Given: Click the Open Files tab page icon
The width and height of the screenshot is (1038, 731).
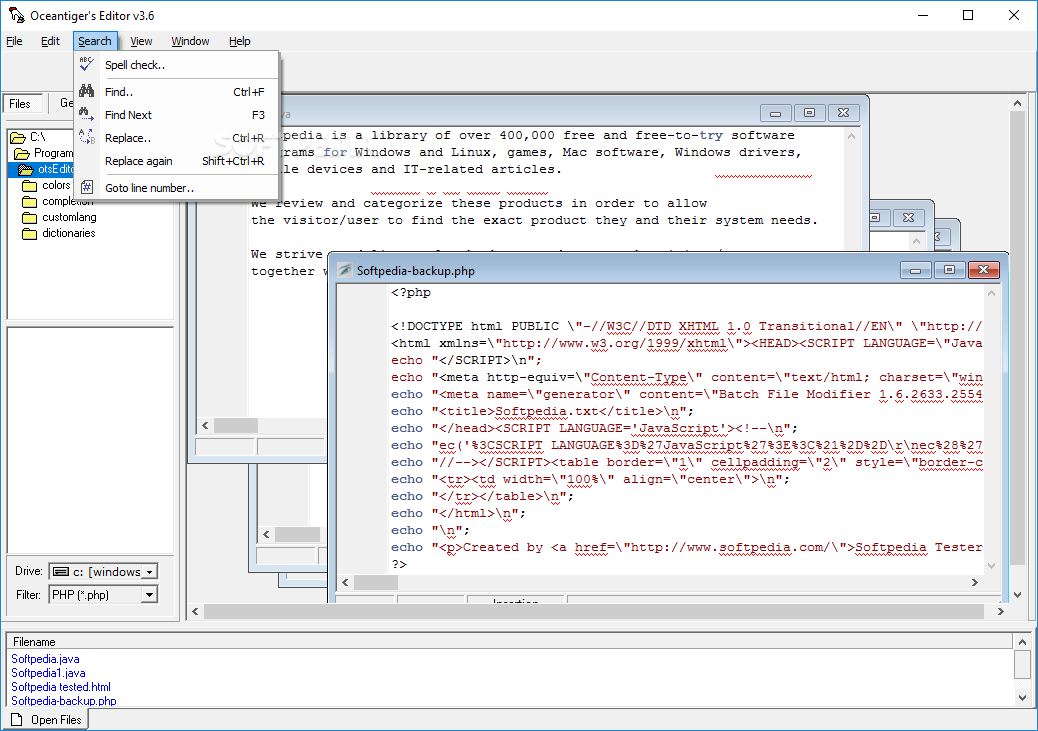Looking at the screenshot, I should 17,720.
